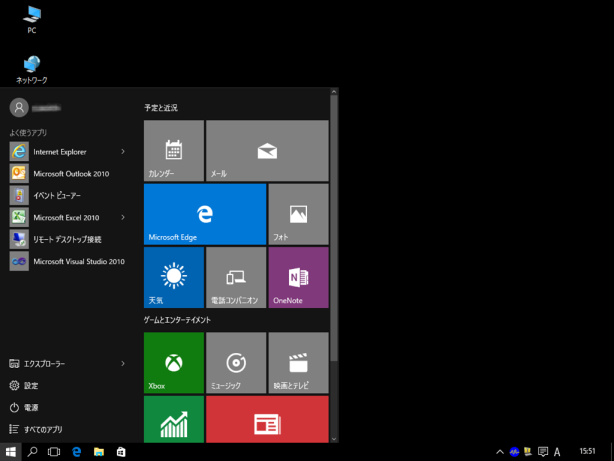Click Start menu scrollbar down arrow
Screen dimensions: 614x461
(334, 439)
